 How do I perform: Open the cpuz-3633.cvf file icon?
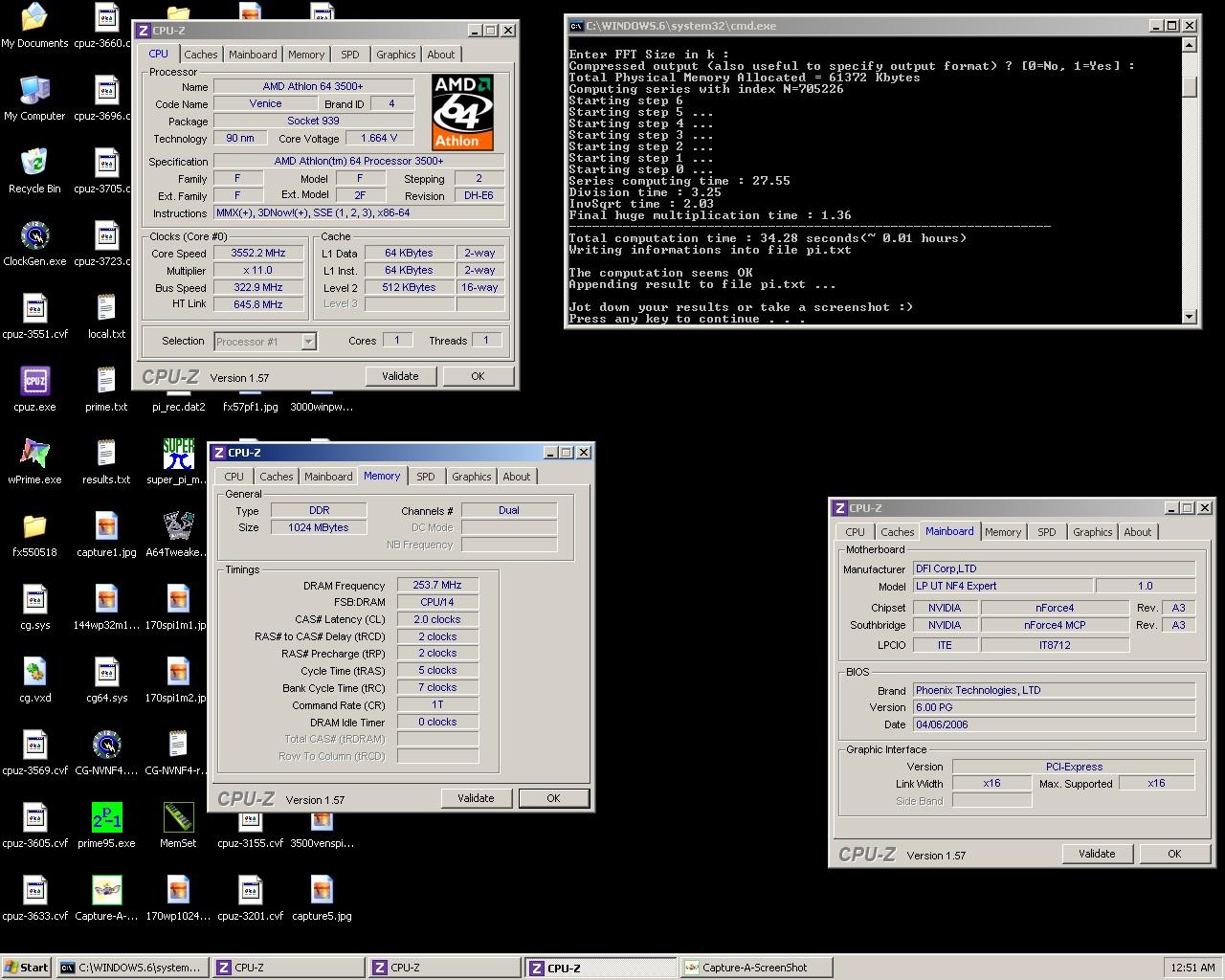point(34,898)
